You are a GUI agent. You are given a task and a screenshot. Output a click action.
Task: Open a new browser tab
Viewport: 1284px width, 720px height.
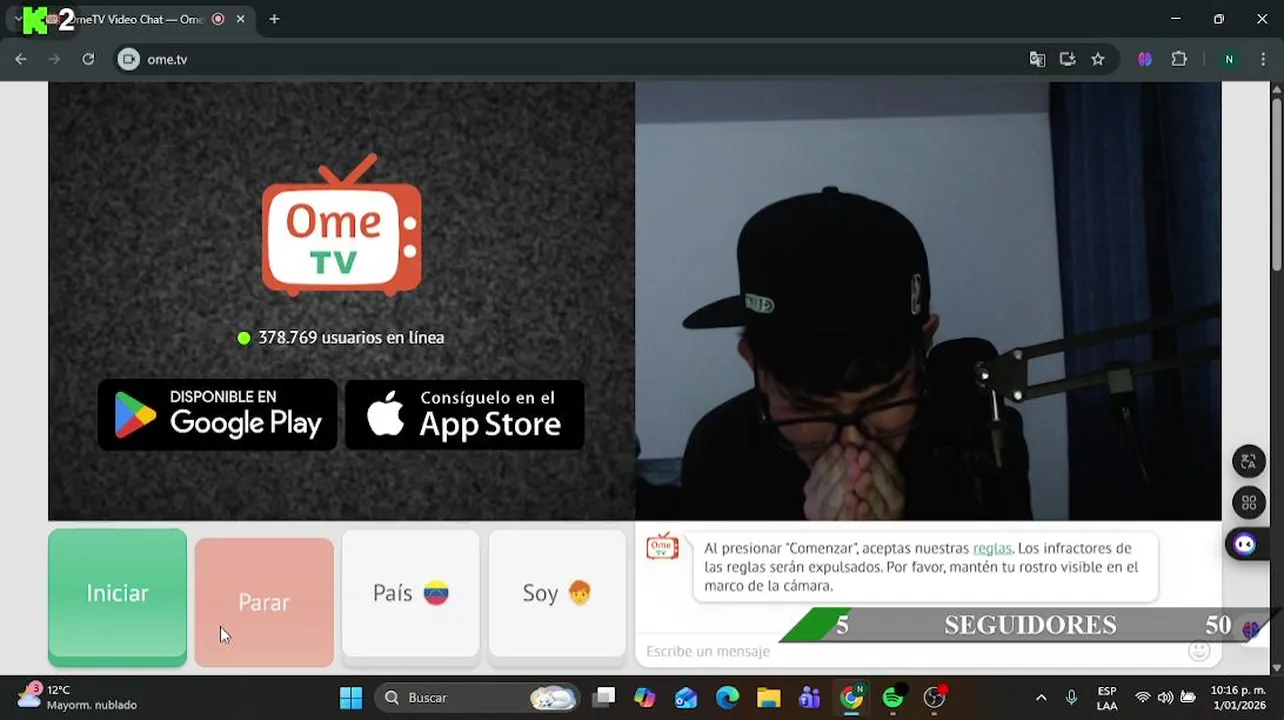(274, 19)
